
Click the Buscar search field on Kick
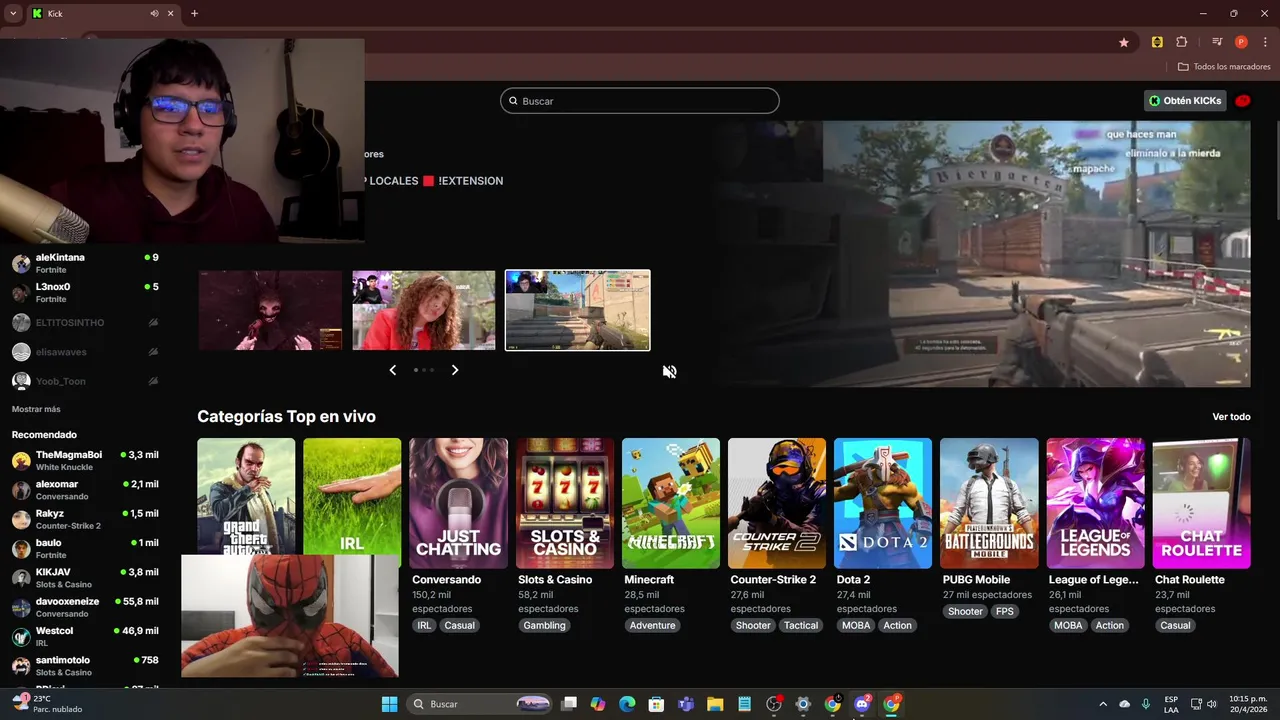point(640,101)
